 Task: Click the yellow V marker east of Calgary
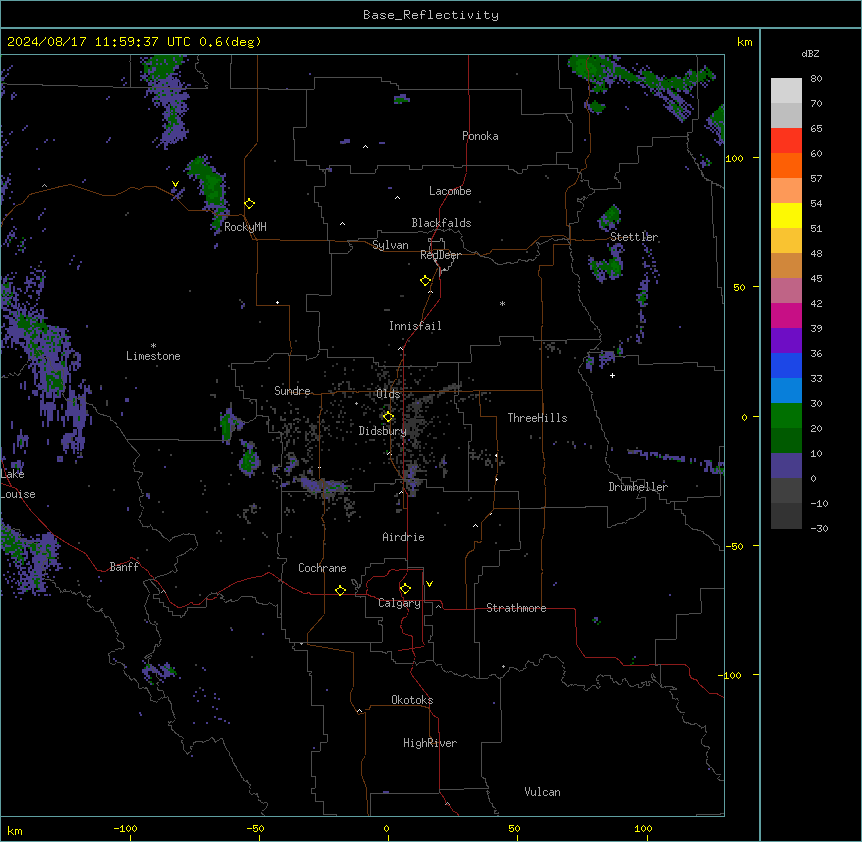point(429,584)
